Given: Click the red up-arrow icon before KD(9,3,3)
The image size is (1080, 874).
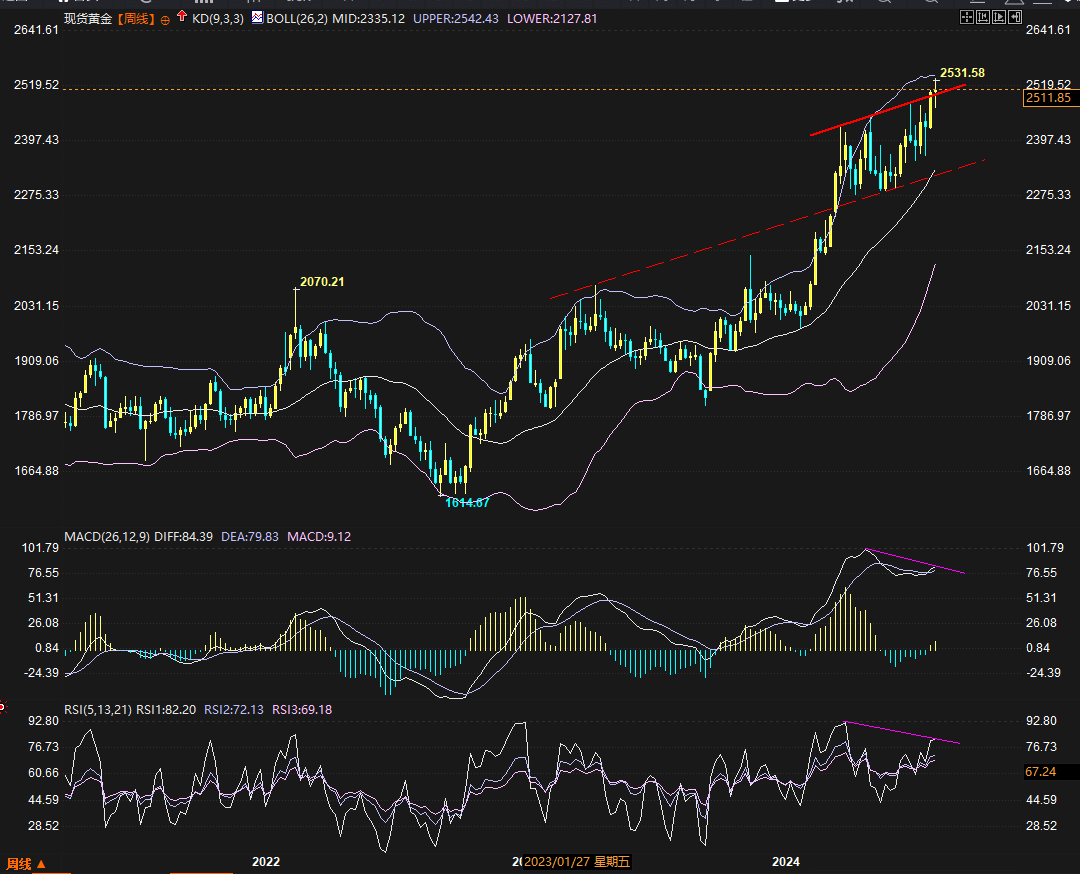Looking at the screenshot, I should point(181,17).
